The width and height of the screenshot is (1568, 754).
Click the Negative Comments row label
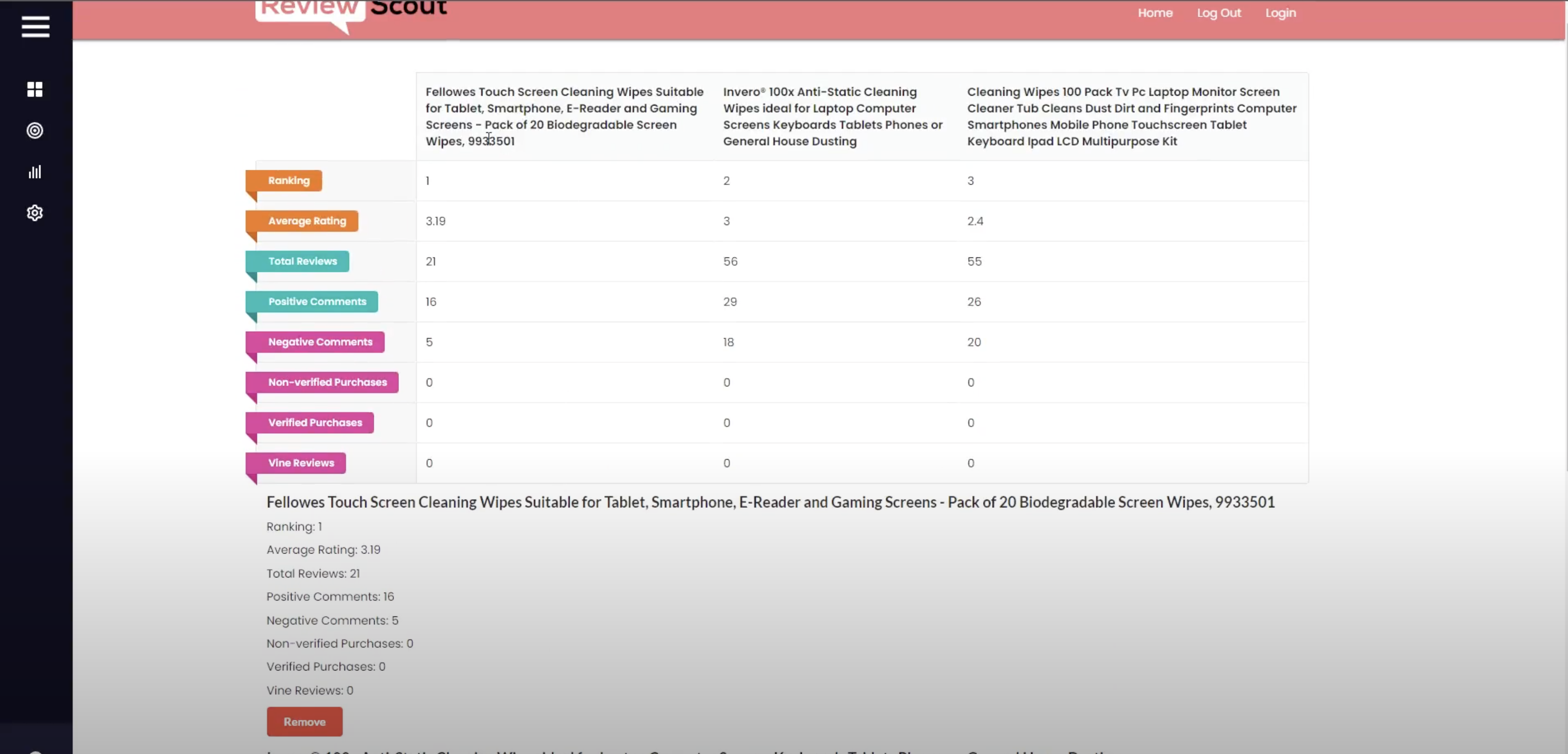pyautogui.click(x=314, y=342)
